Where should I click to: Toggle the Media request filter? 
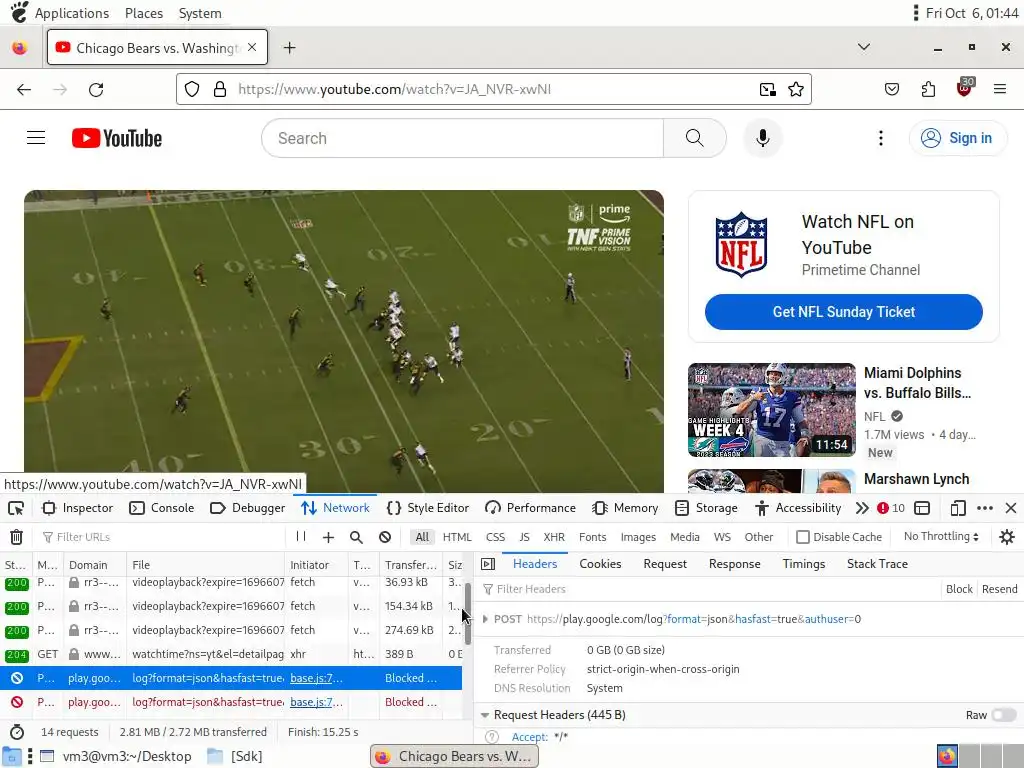click(x=684, y=537)
